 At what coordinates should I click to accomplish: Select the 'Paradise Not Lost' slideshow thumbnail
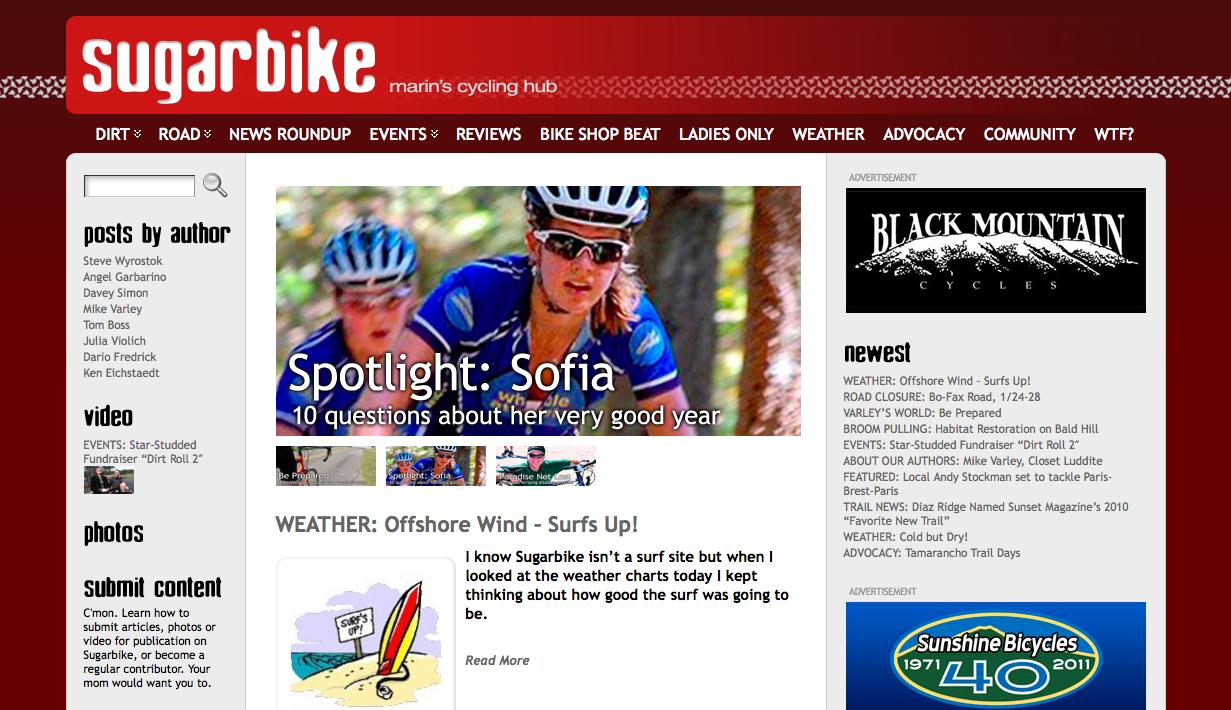click(546, 466)
